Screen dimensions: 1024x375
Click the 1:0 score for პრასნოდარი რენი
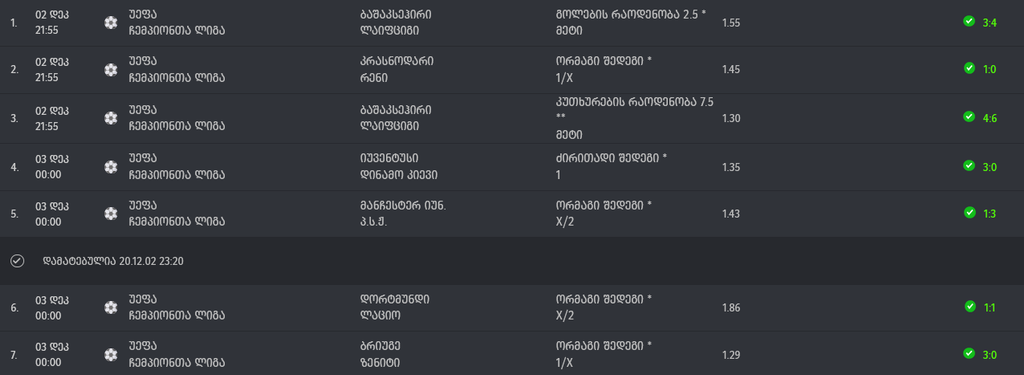coord(989,69)
